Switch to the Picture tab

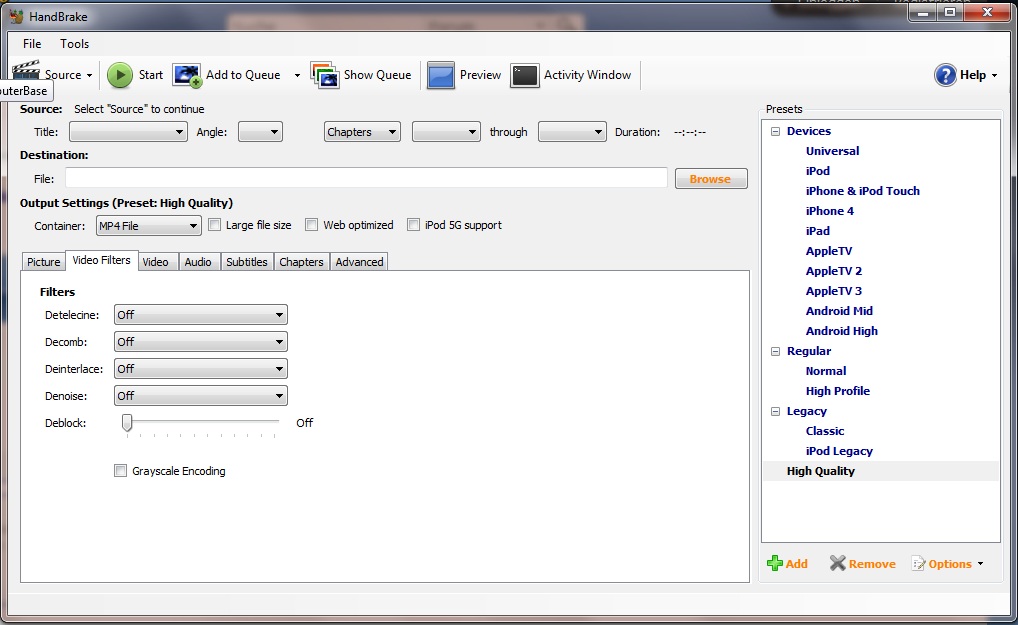[x=43, y=262]
